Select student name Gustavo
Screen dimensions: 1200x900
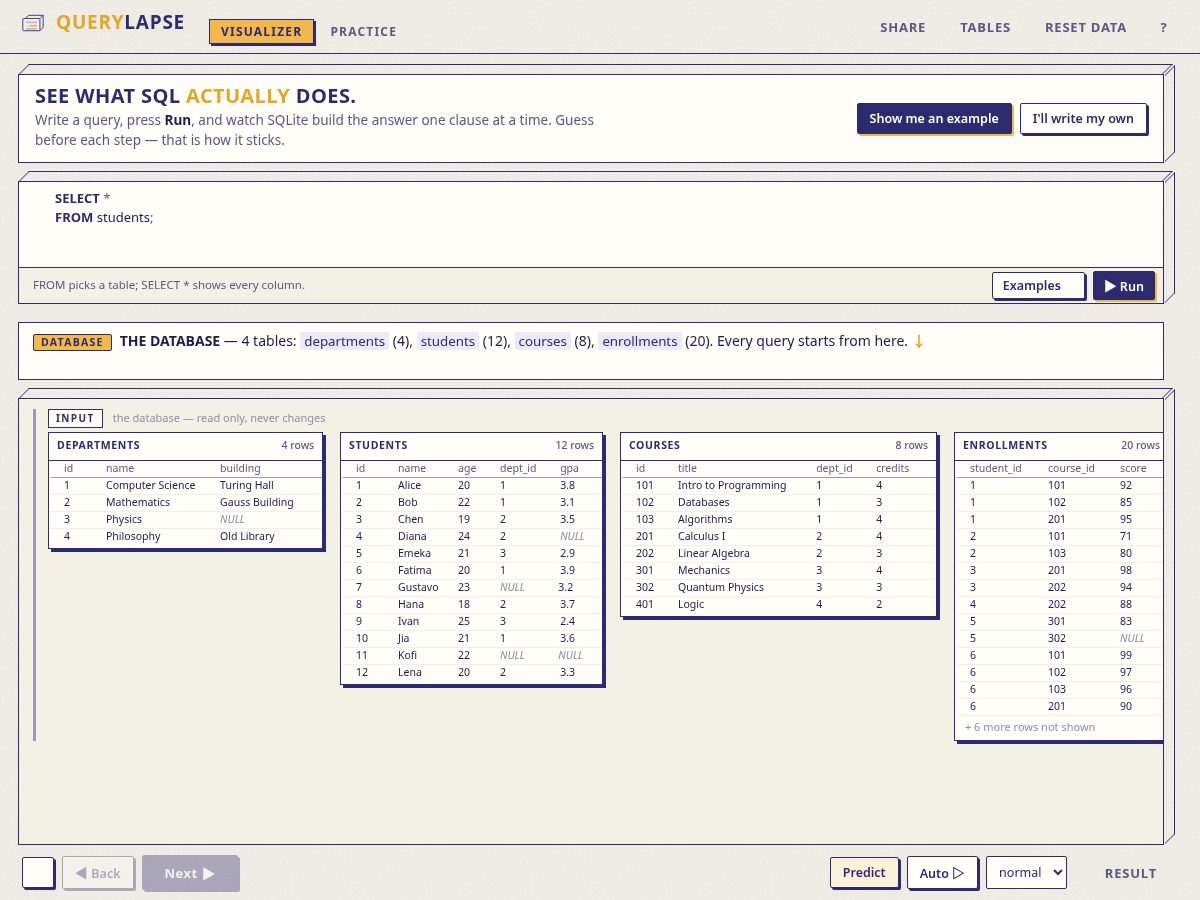[418, 587]
